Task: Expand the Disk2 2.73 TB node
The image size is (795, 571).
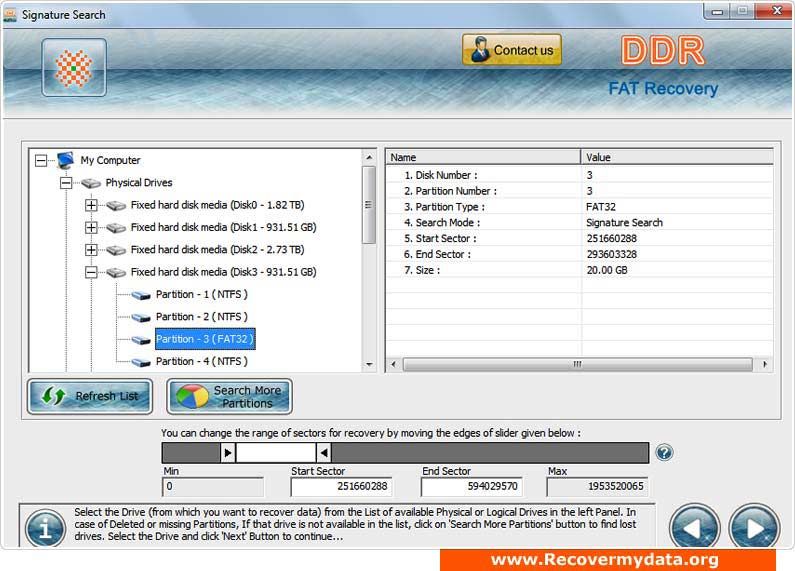Action: click(91, 250)
